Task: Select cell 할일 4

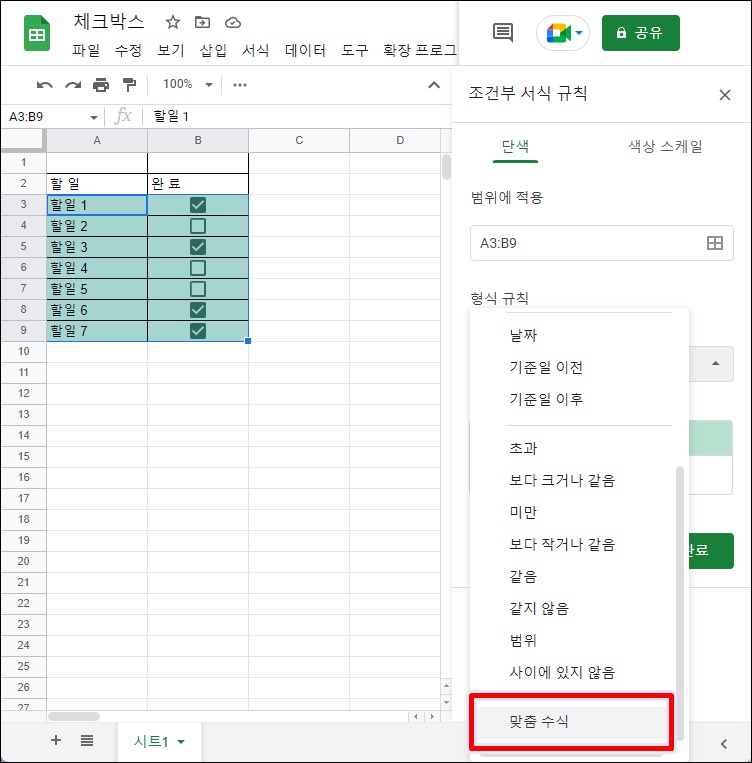Action: [97, 268]
